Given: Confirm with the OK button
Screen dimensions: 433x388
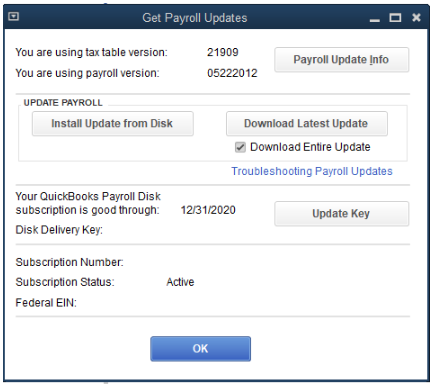Looking at the screenshot, I should 200,349.
